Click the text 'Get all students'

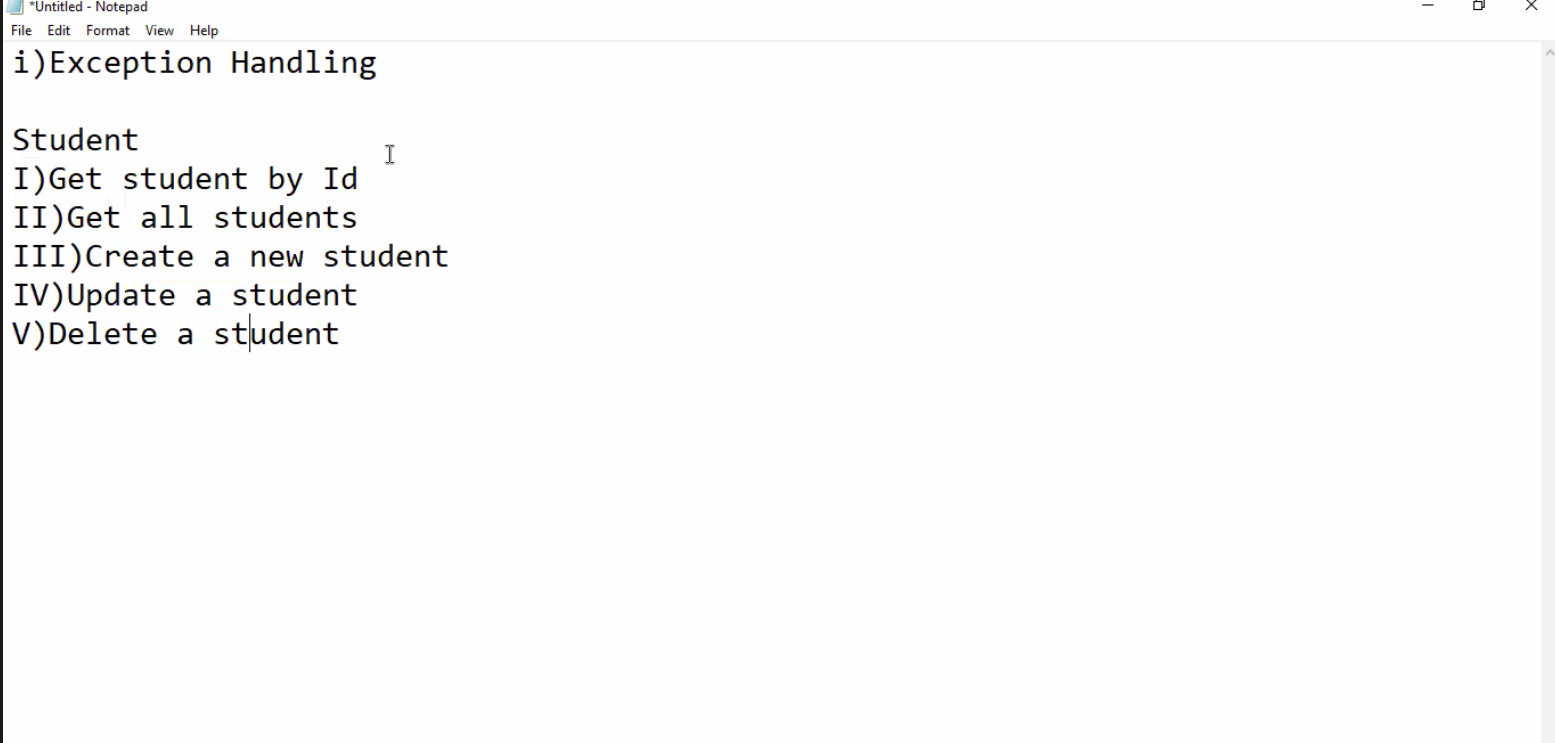click(x=184, y=217)
